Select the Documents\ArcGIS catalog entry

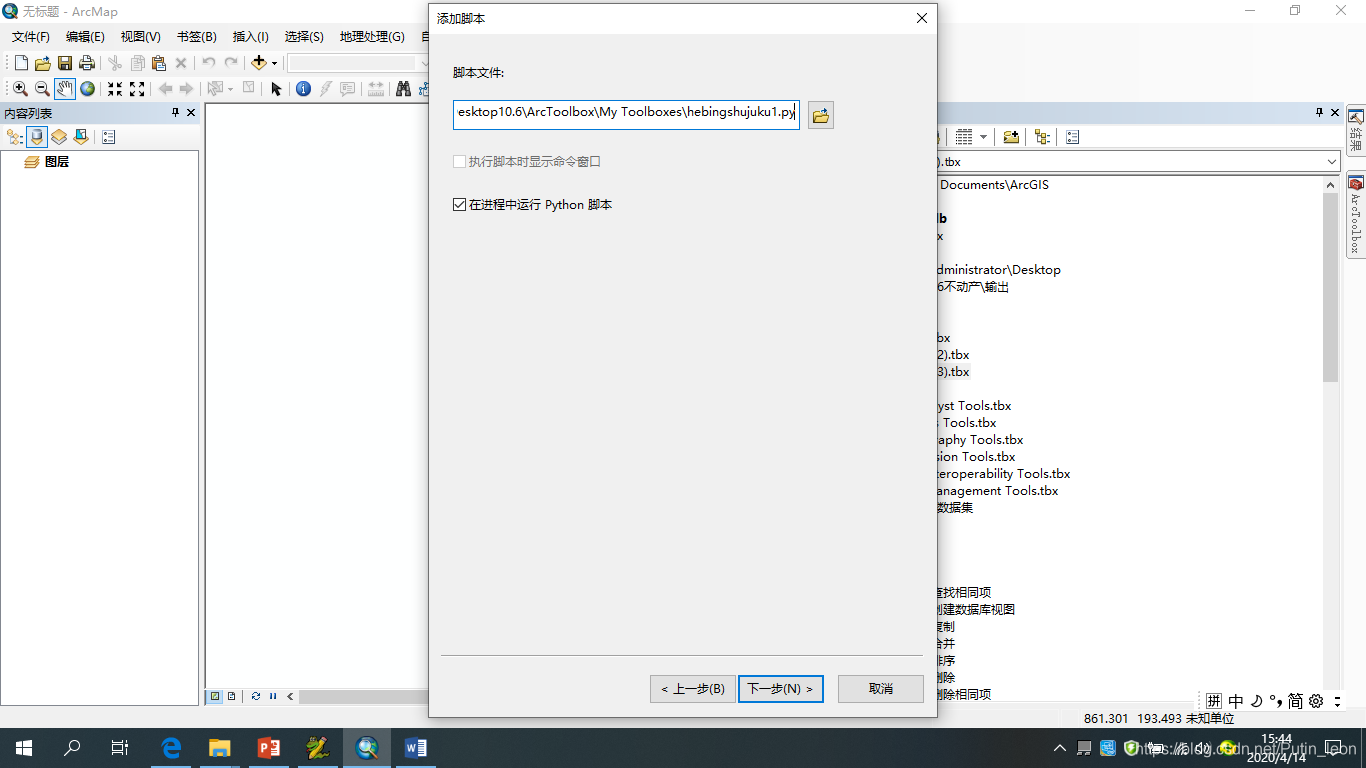(x=994, y=185)
